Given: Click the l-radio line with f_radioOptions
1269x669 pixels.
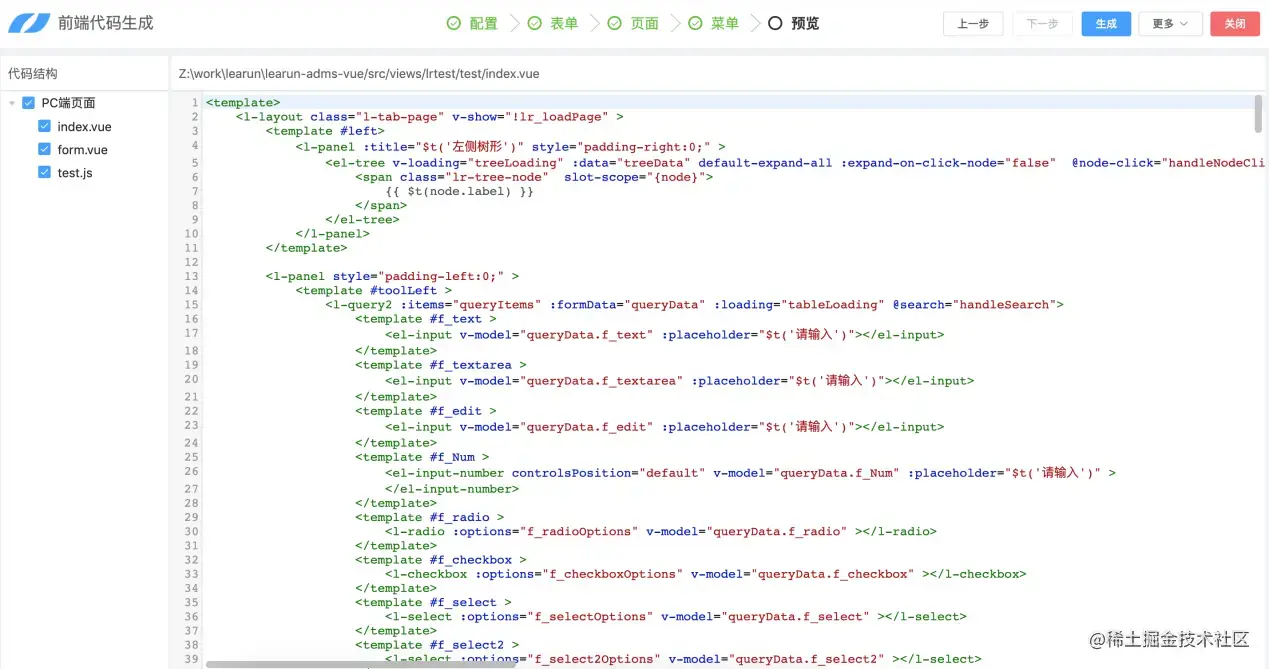Looking at the screenshot, I should (x=661, y=531).
